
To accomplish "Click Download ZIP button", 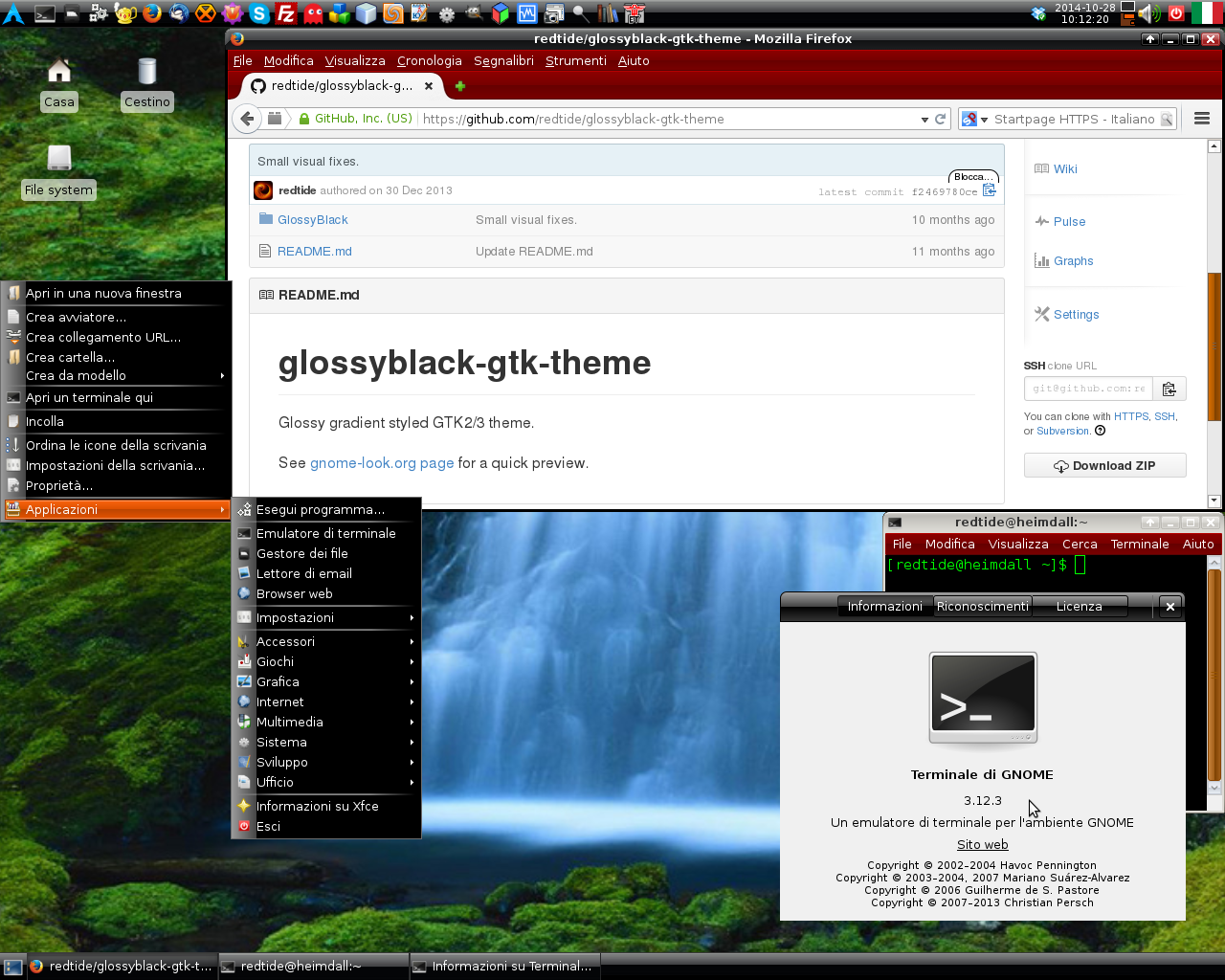I will 1104,465.
